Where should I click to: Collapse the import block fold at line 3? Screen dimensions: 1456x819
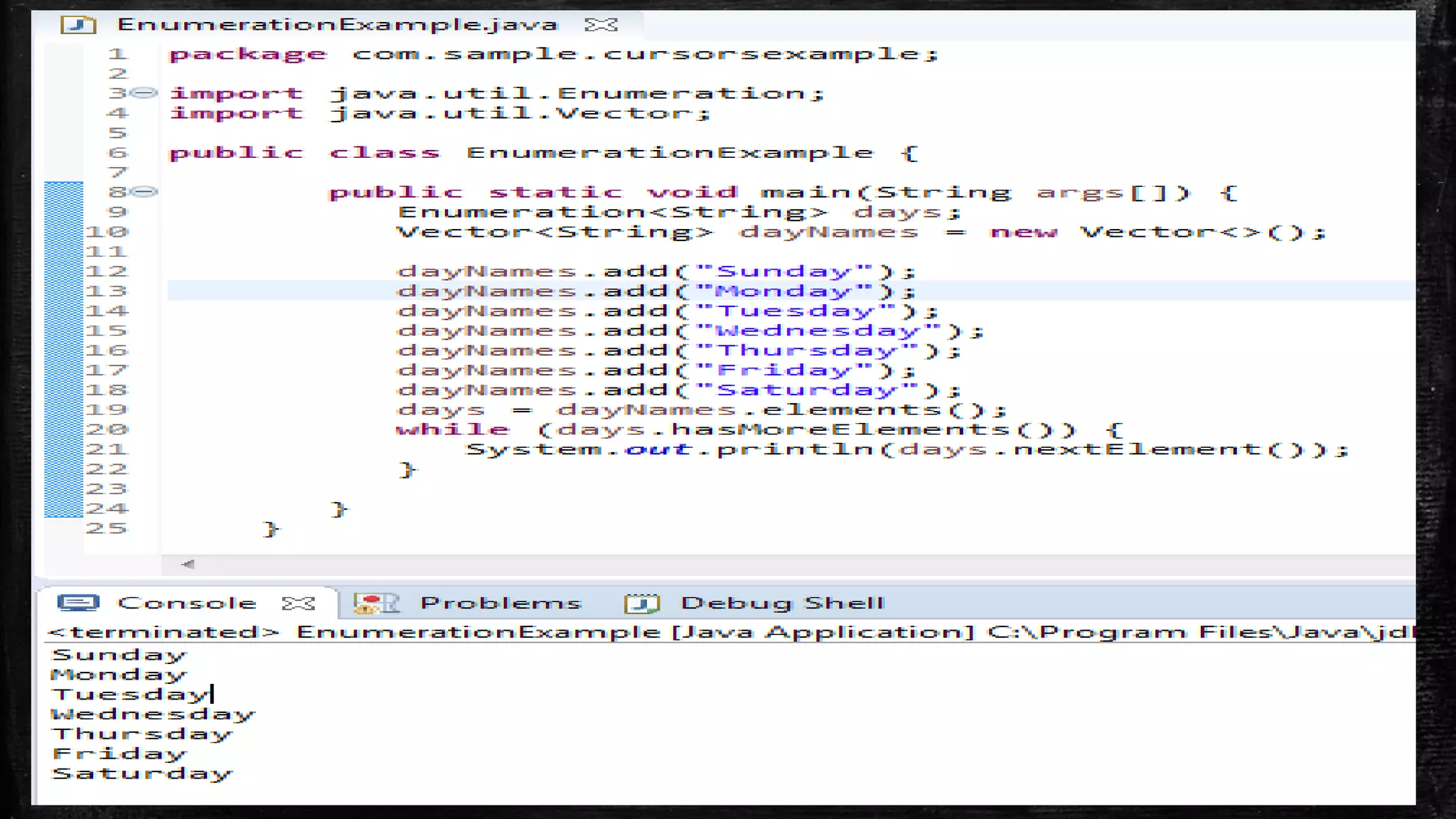[x=145, y=93]
